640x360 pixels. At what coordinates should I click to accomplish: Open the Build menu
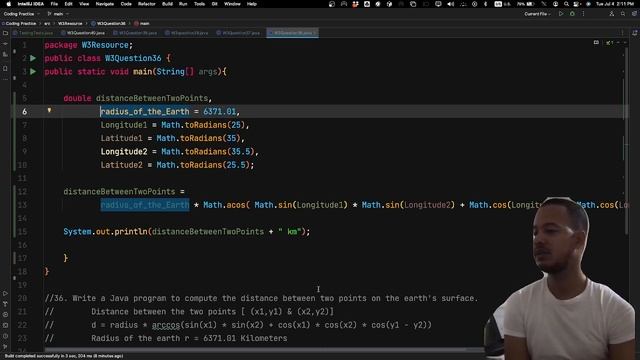167,4
